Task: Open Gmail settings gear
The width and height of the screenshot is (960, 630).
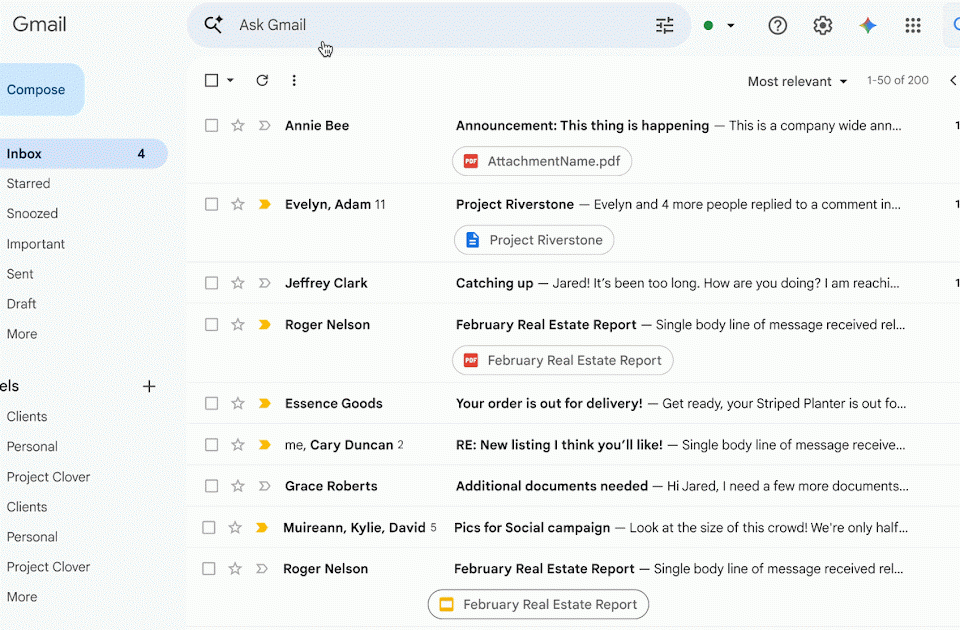Action: click(823, 26)
